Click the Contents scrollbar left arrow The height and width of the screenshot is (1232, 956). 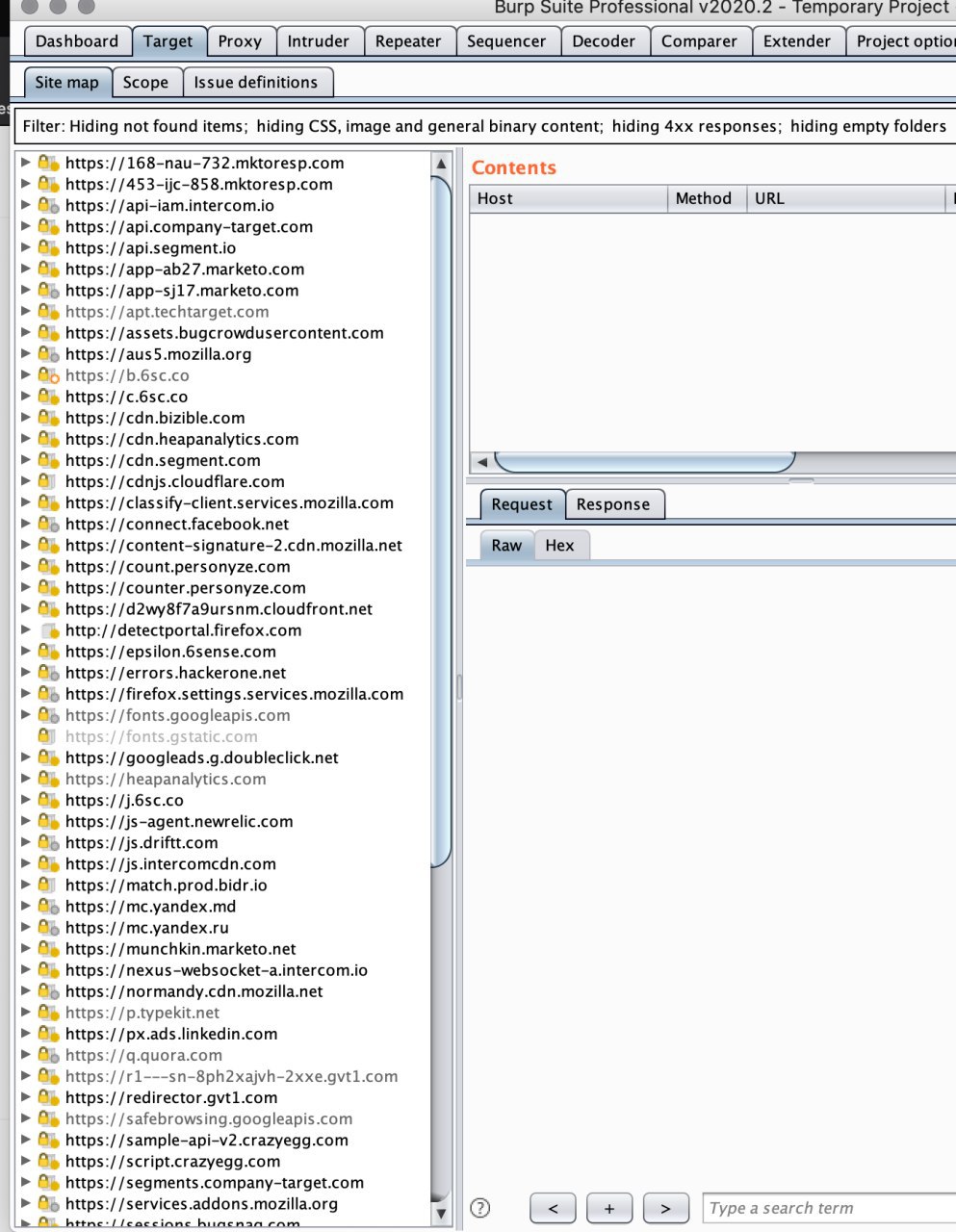point(481,462)
